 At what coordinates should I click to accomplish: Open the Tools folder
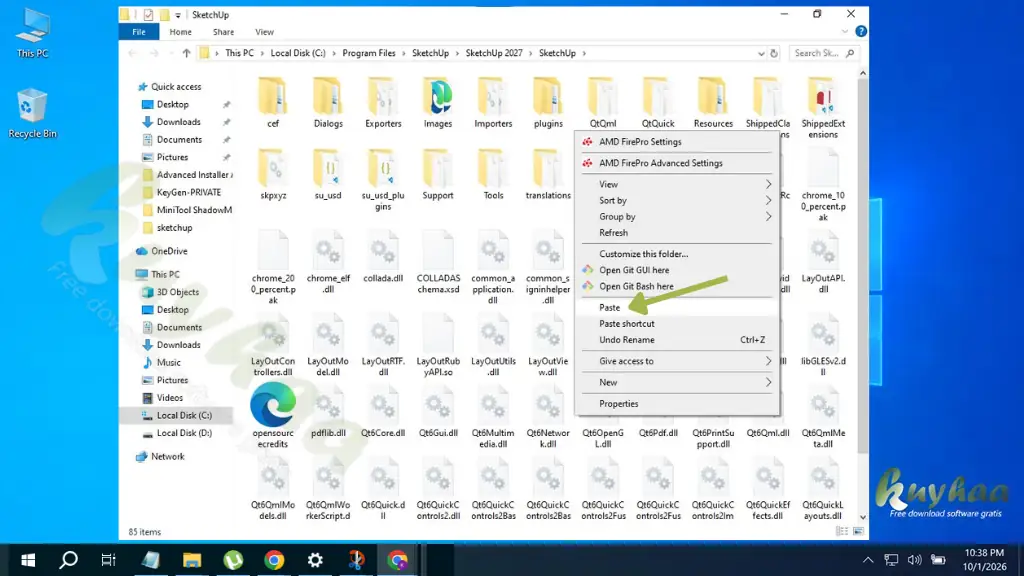[493, 174]
